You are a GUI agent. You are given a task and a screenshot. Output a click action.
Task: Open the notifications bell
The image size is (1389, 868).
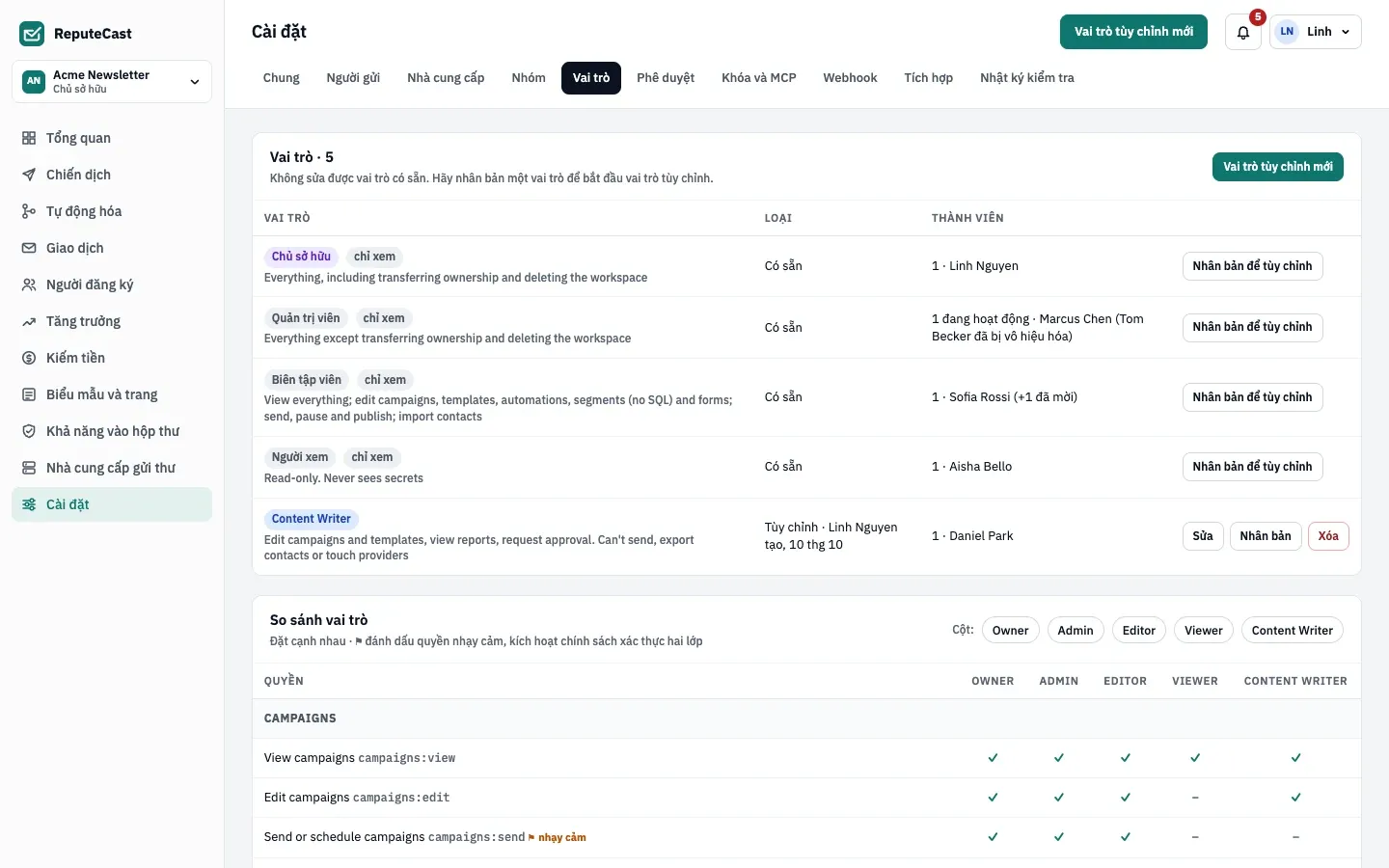[x=1243, y=32]
